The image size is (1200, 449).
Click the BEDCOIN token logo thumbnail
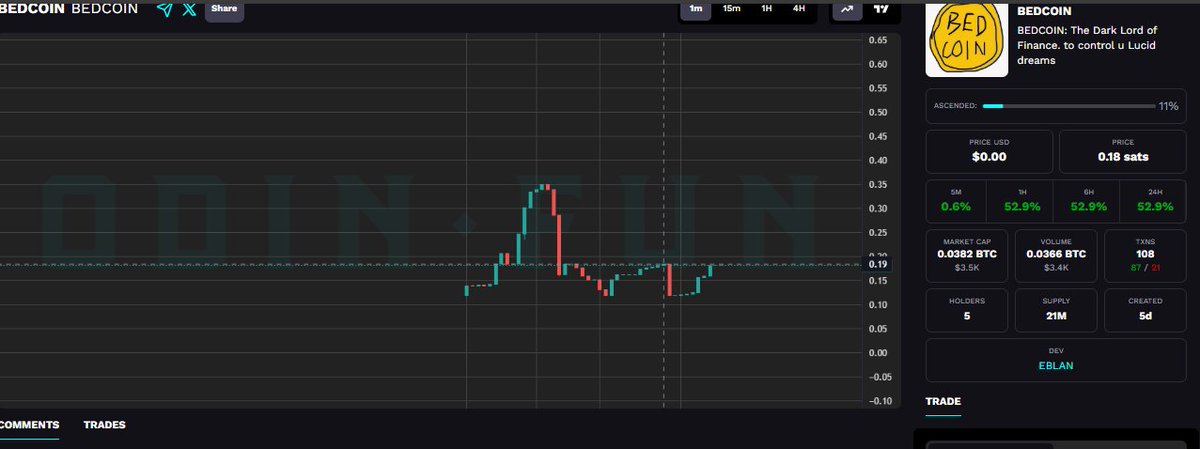966,40
